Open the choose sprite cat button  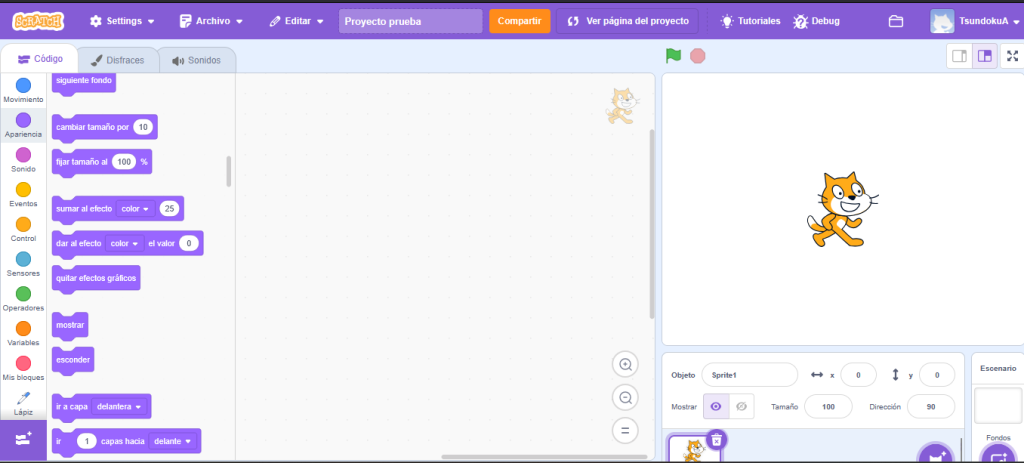pos(936,455)
